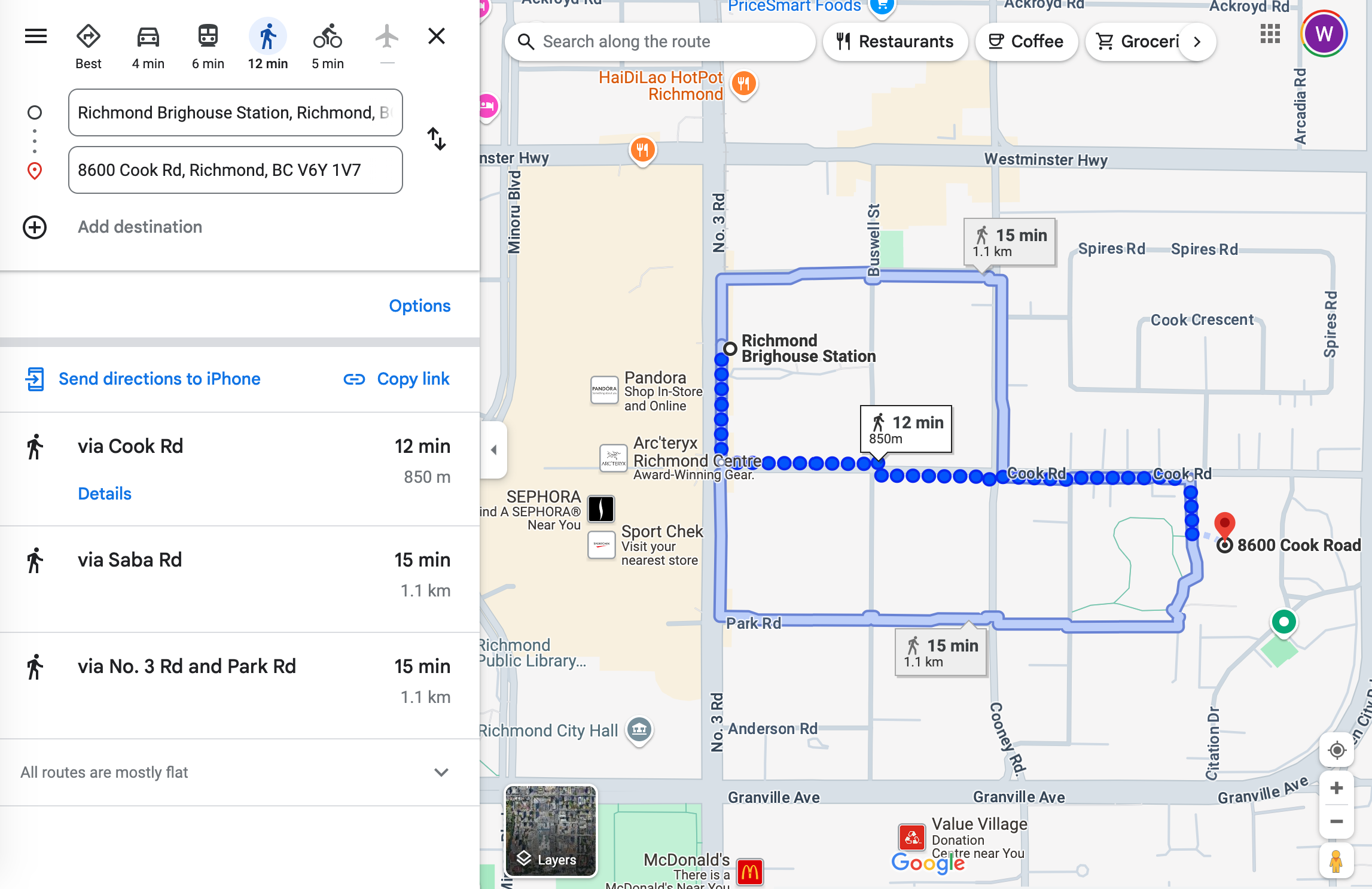The height and width of the screenshot is (889, 1372).
Task: Select the Transit travel mode
Action: click(208, 46)
